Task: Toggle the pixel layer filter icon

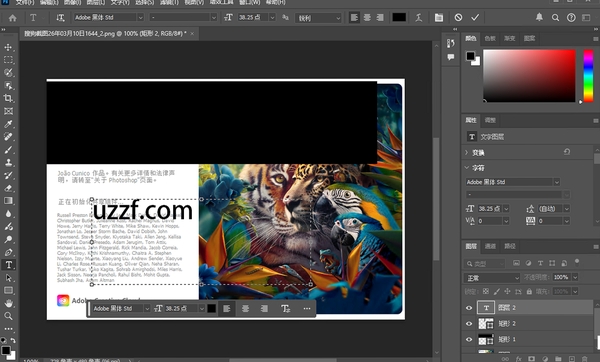Action: click(517, 263)
